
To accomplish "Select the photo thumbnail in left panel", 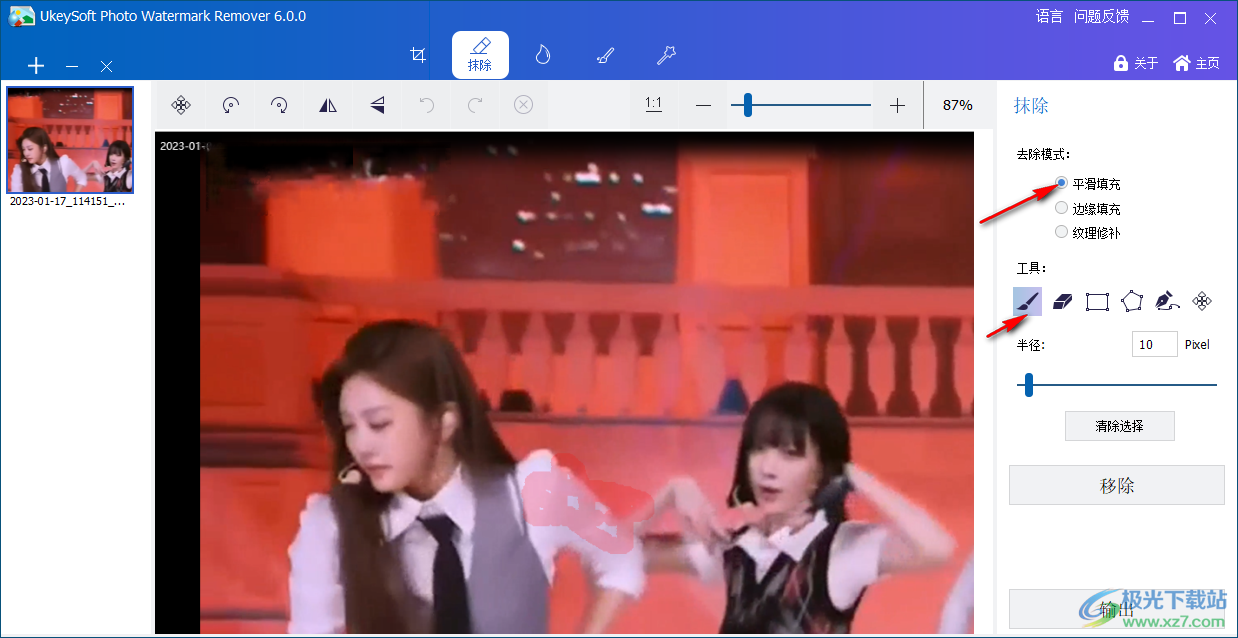I will pos(70,140).
